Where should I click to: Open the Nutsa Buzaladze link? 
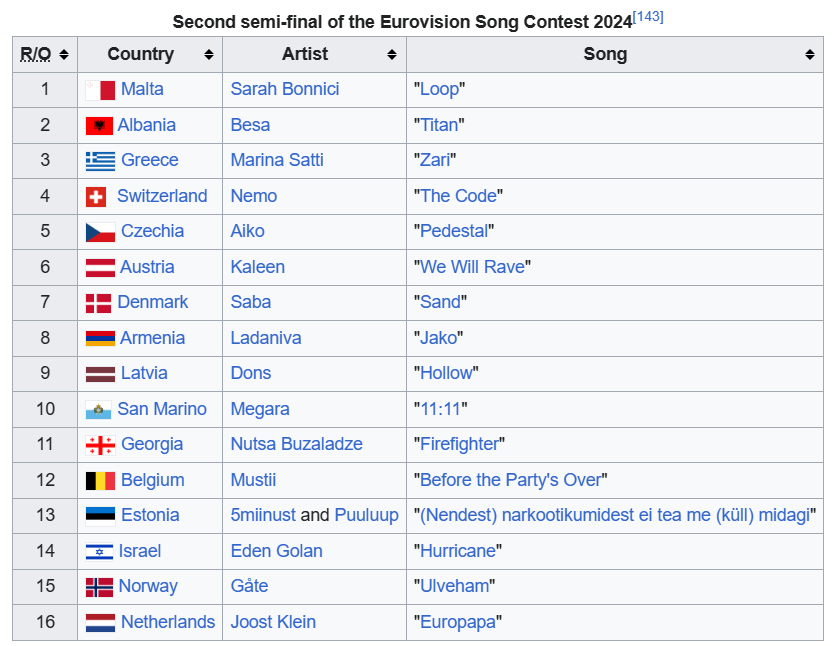pos(297,444)
